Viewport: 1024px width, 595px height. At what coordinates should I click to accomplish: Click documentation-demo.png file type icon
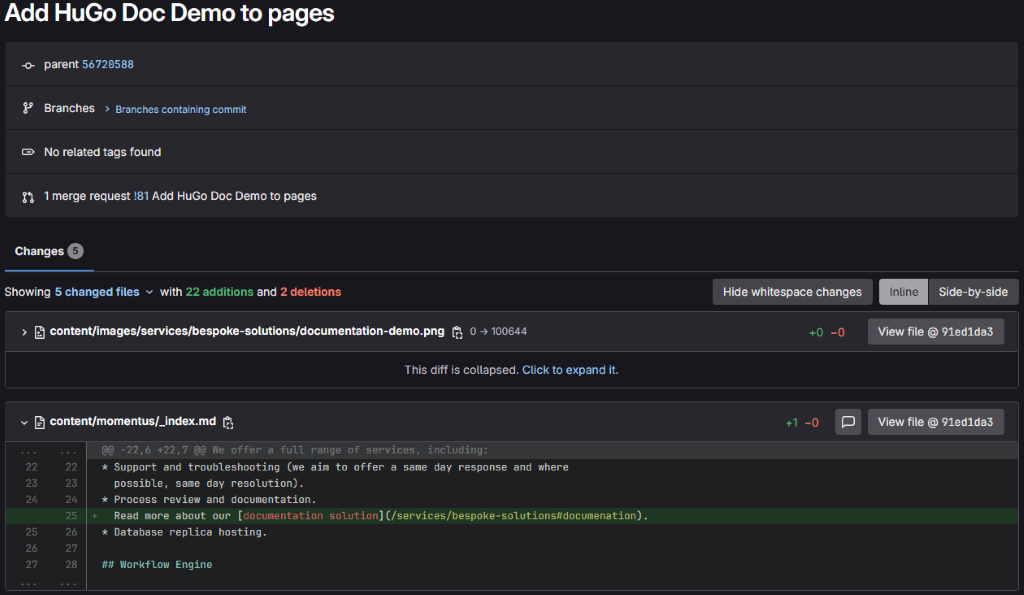tap(40, 332)
